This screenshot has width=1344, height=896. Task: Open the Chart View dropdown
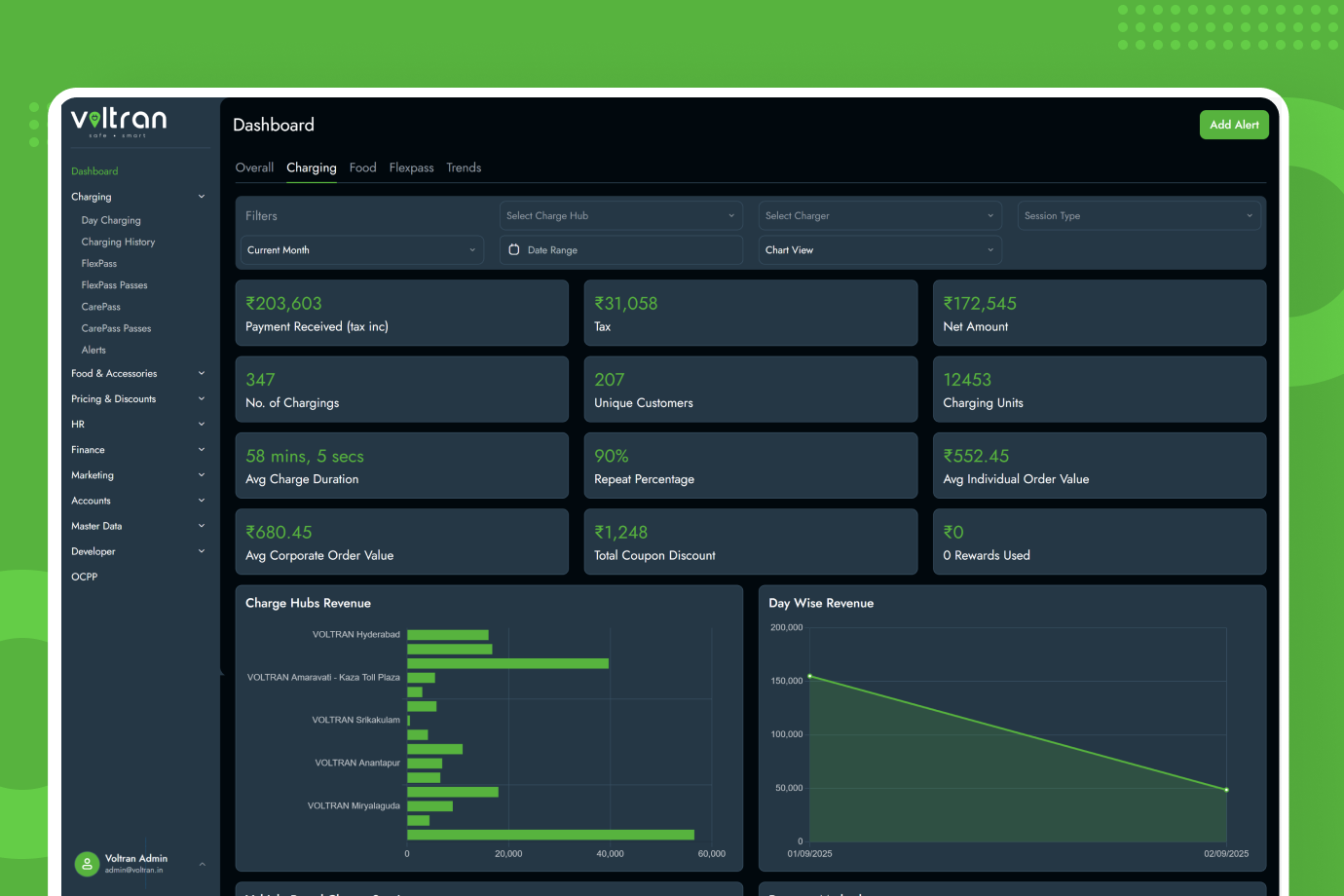(879, 250)
